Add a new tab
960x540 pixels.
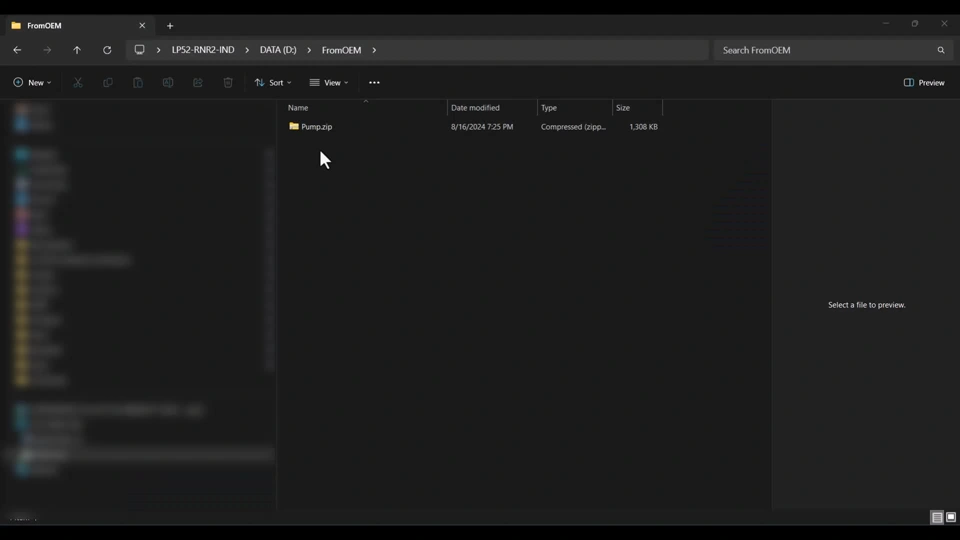click(170, 25)
